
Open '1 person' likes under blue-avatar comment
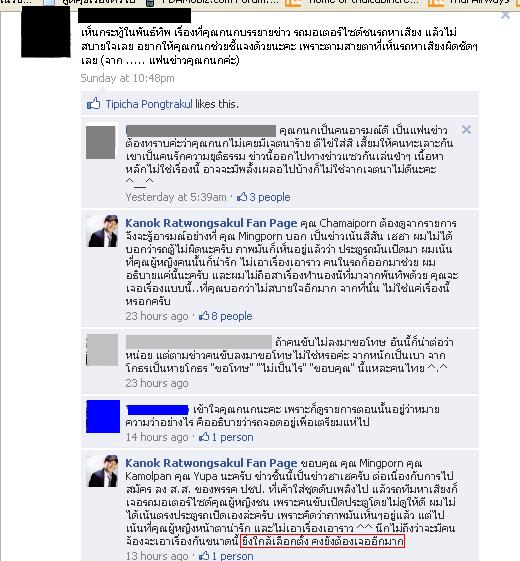(x=233, y=437)
